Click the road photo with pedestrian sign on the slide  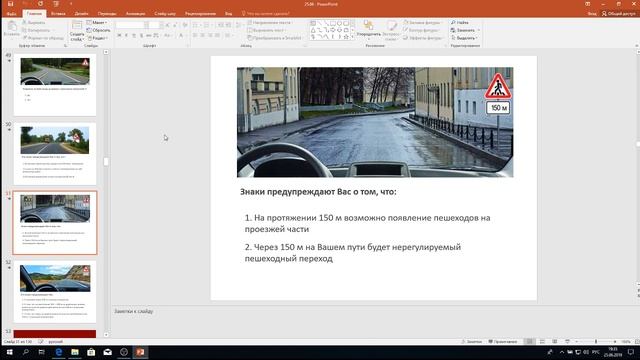click(375, 122)
